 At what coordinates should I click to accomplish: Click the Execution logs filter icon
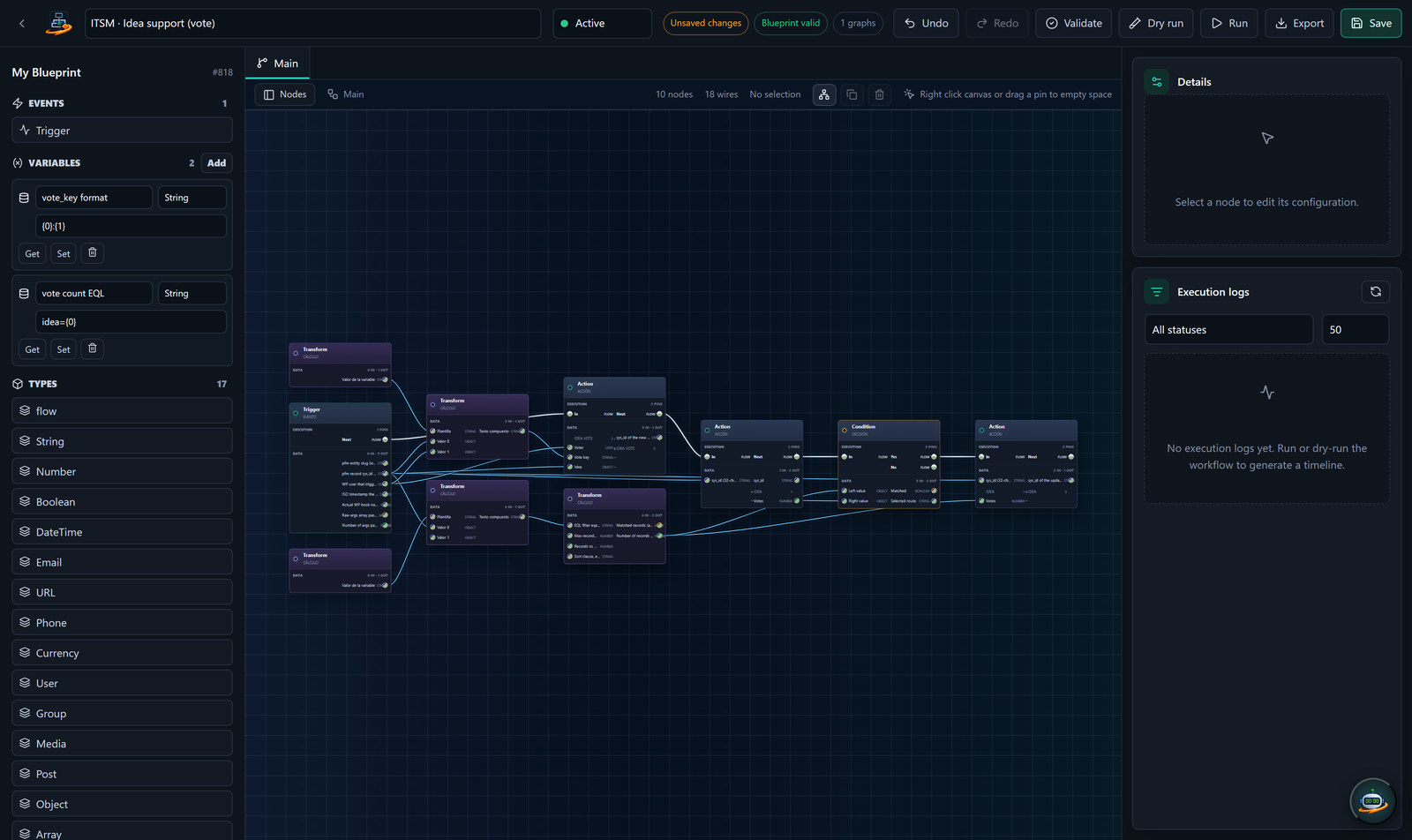[1157, 292]
